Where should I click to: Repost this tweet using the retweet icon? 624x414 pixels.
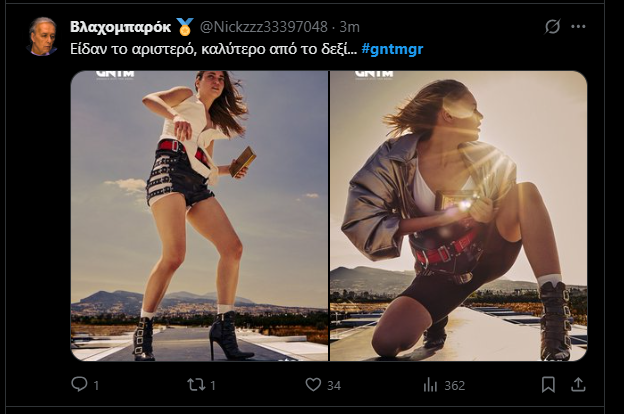pyautogui.click(x=195, y=384)
